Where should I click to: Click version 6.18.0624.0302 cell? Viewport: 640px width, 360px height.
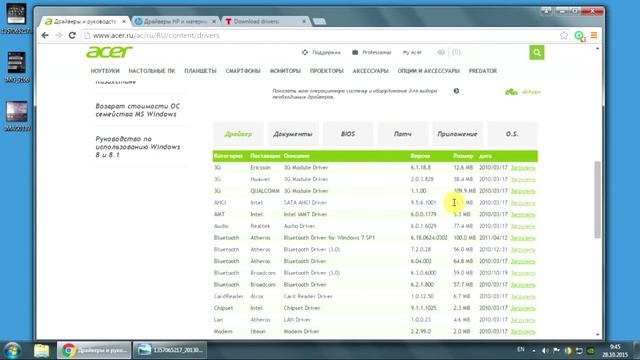[x=429, y=238]
